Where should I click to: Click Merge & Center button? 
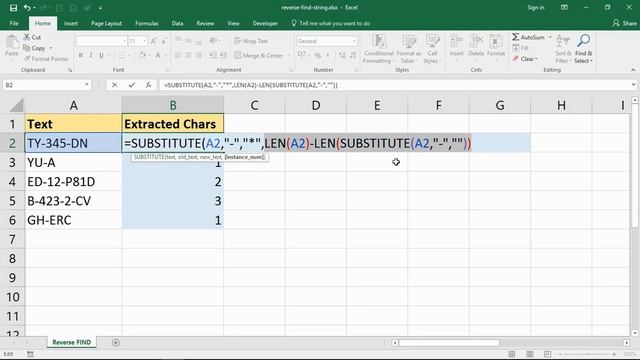pos(259,55)
